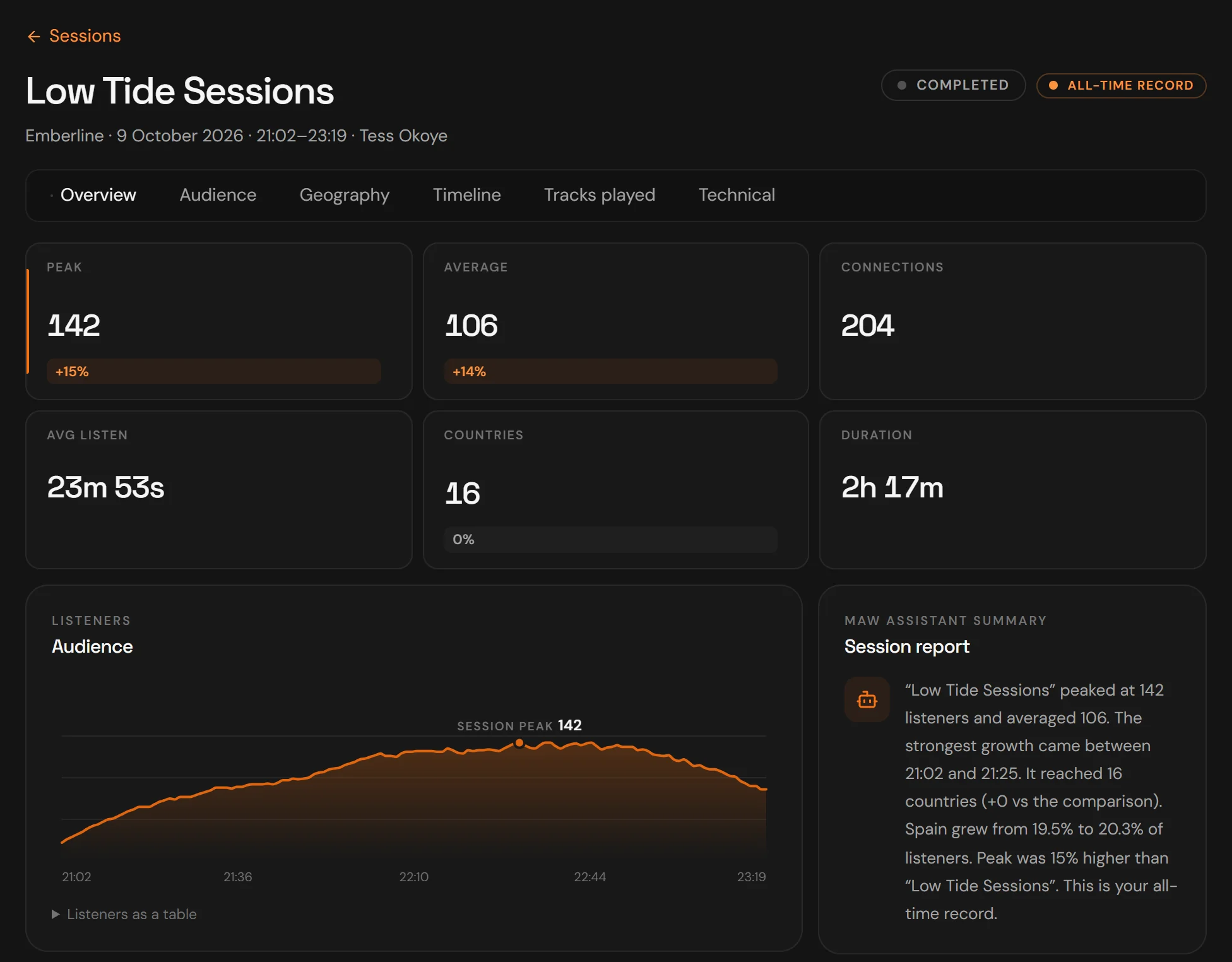Click the Average value '106'
This screenshot has height=962, width=1232.
471,325
